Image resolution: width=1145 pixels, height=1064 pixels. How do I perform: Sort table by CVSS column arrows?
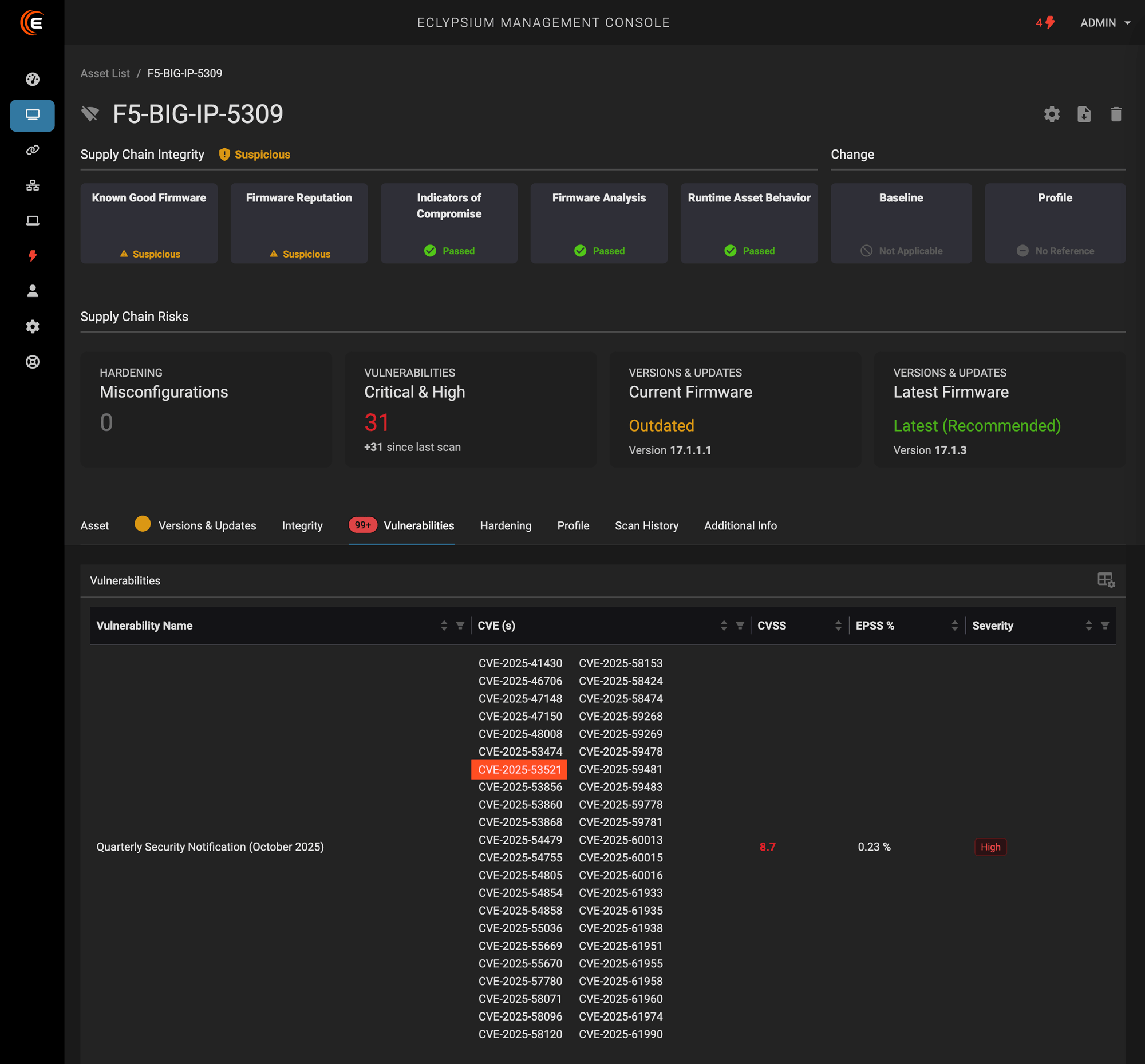pyautogui.click(x=838, y=625)
